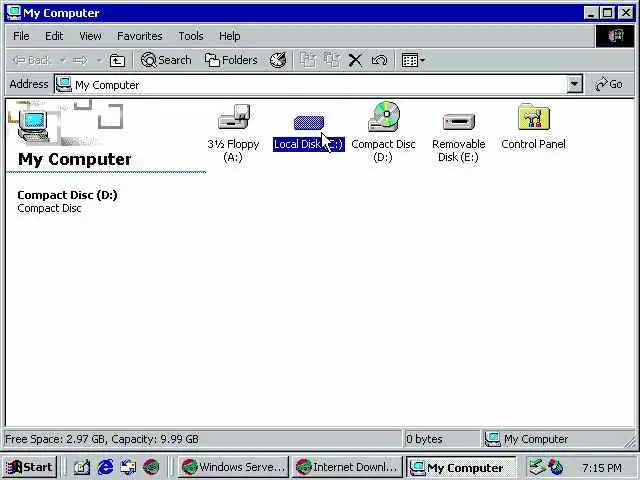Open the Start menu
This screenshot has width=640, height=480.
[x=29, y=467]
